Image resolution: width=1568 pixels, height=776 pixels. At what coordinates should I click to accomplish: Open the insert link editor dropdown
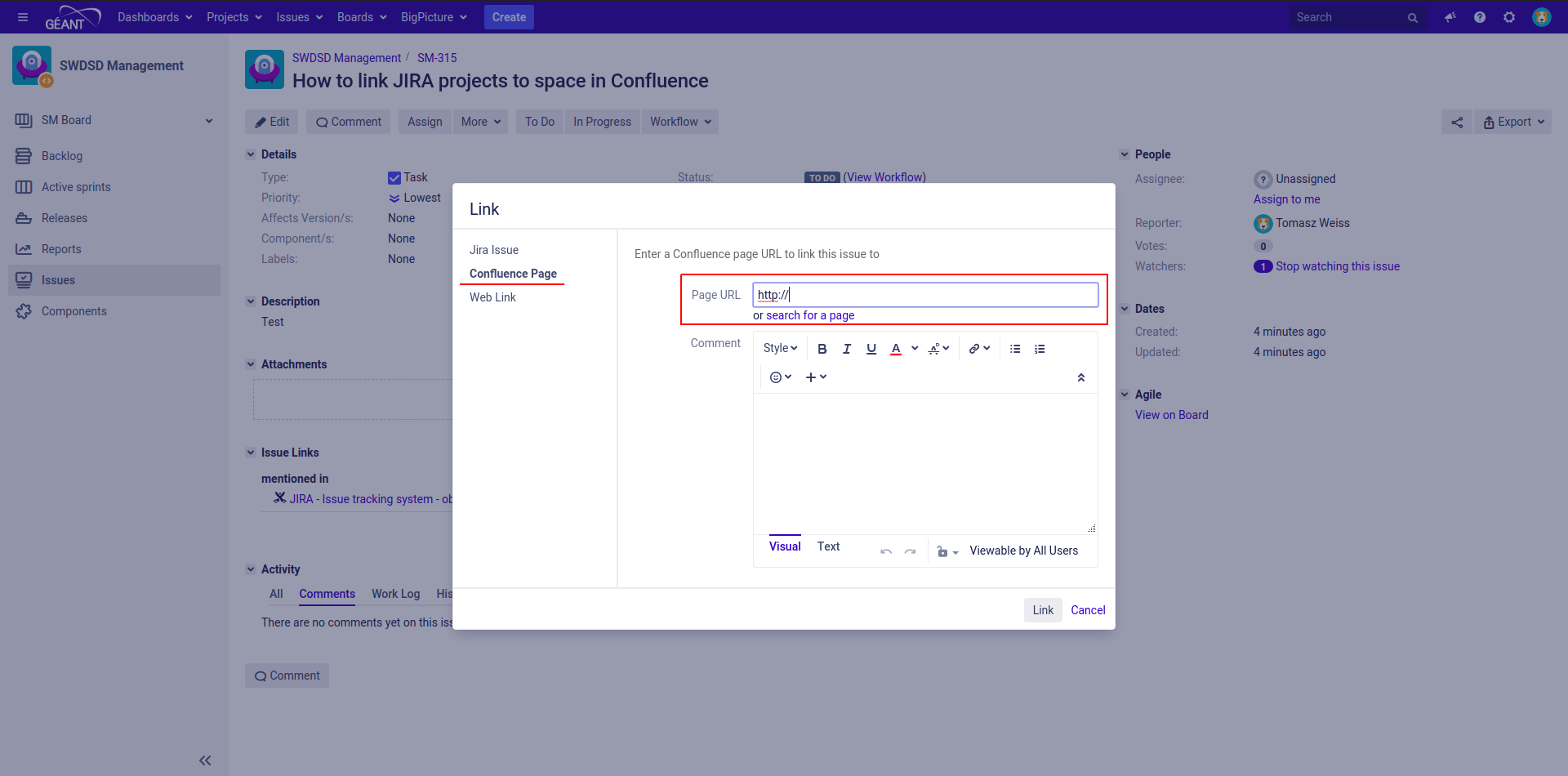point(980,349)
